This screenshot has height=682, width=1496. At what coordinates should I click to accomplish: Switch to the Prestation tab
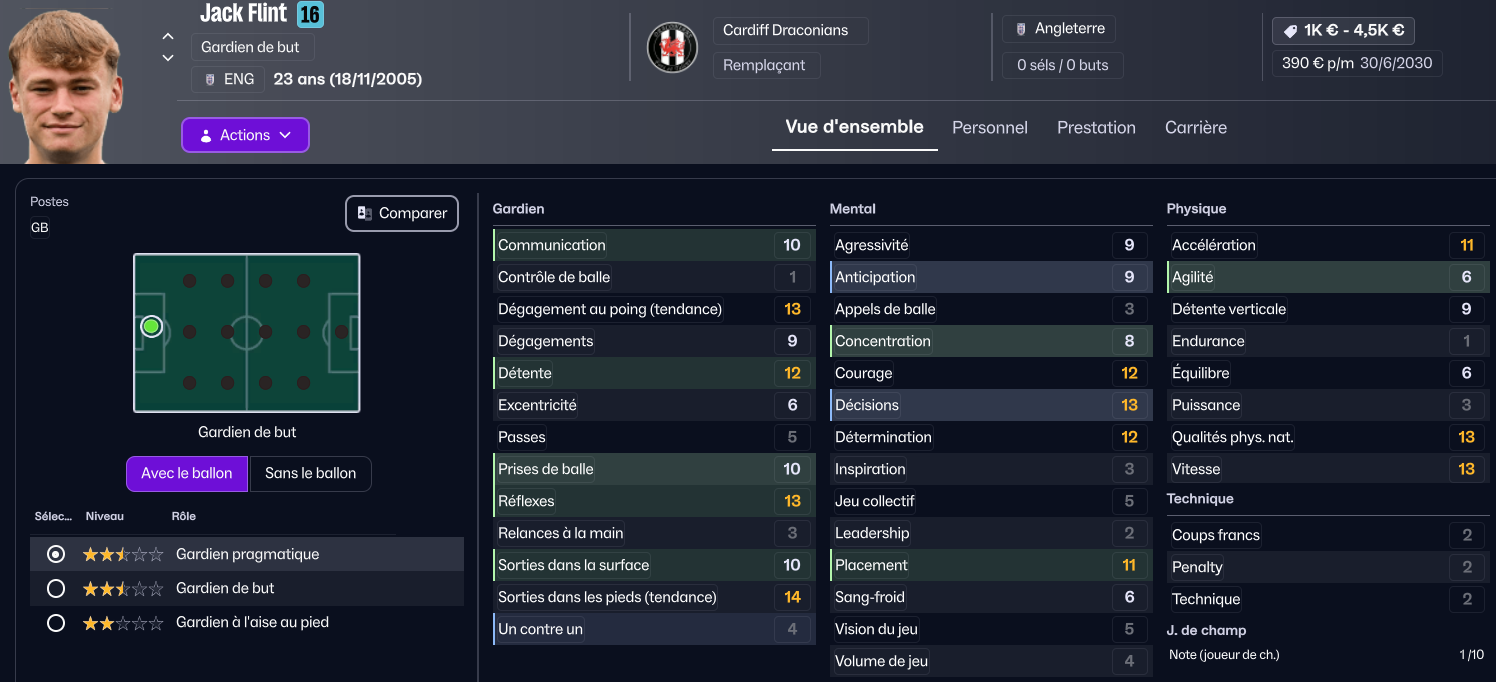(x=1096, y=128)
